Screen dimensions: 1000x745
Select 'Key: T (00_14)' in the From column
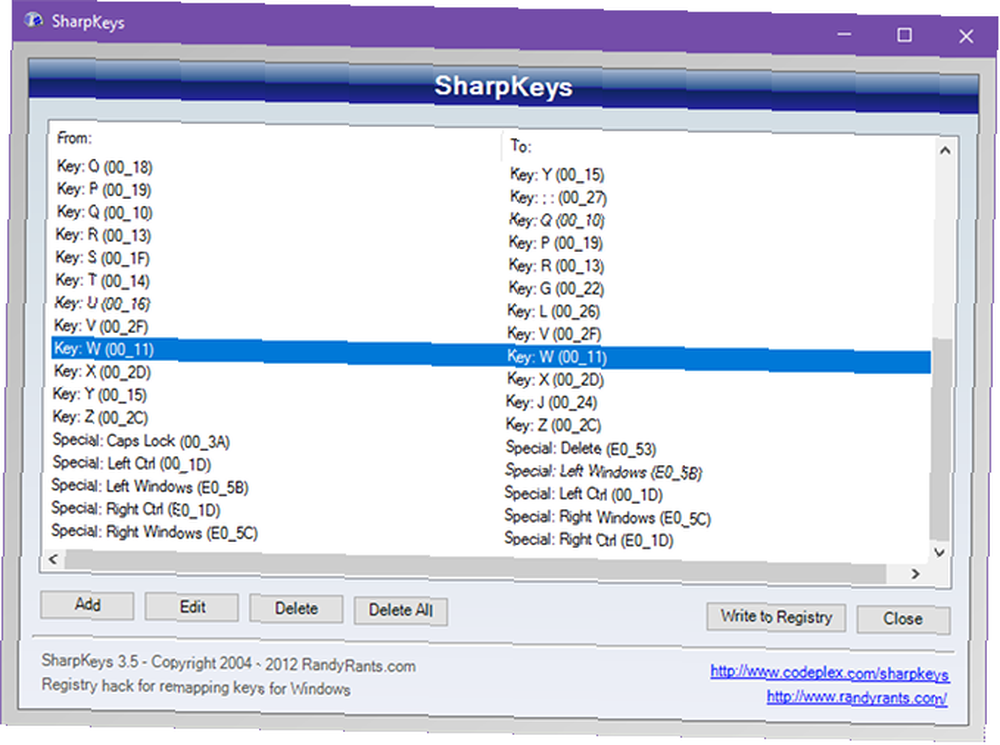pyautogui.click(x=103, y=281)
